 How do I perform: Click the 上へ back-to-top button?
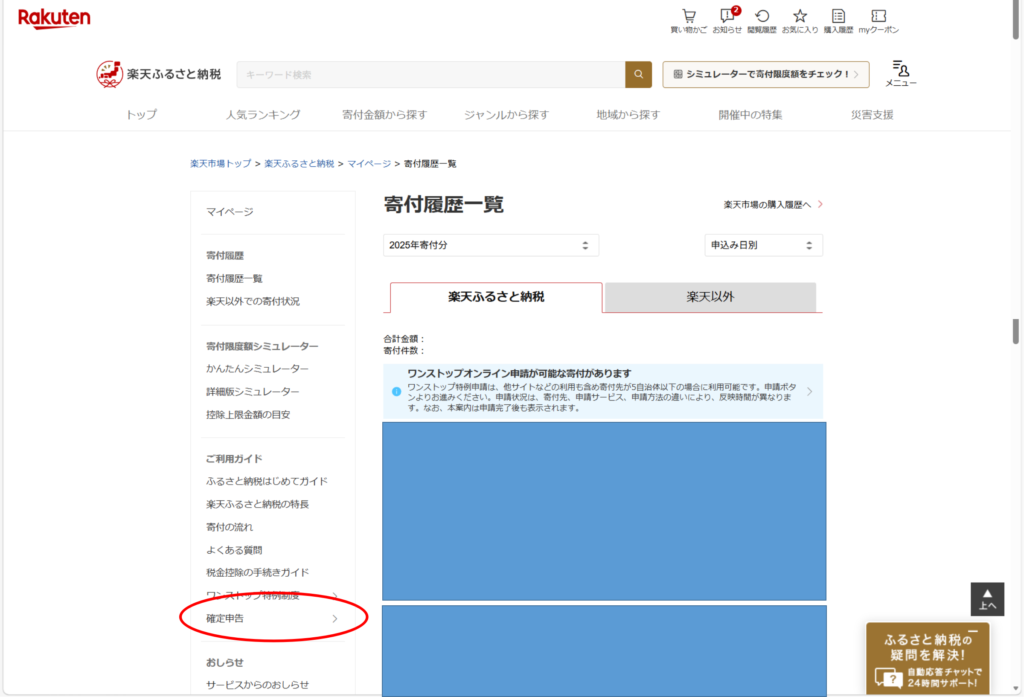point(987,599)
